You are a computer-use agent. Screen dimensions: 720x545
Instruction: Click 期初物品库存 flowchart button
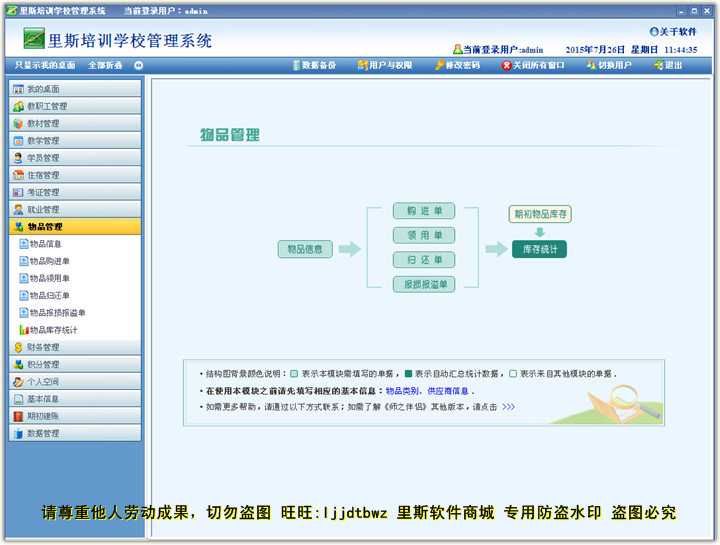[540, 214]
